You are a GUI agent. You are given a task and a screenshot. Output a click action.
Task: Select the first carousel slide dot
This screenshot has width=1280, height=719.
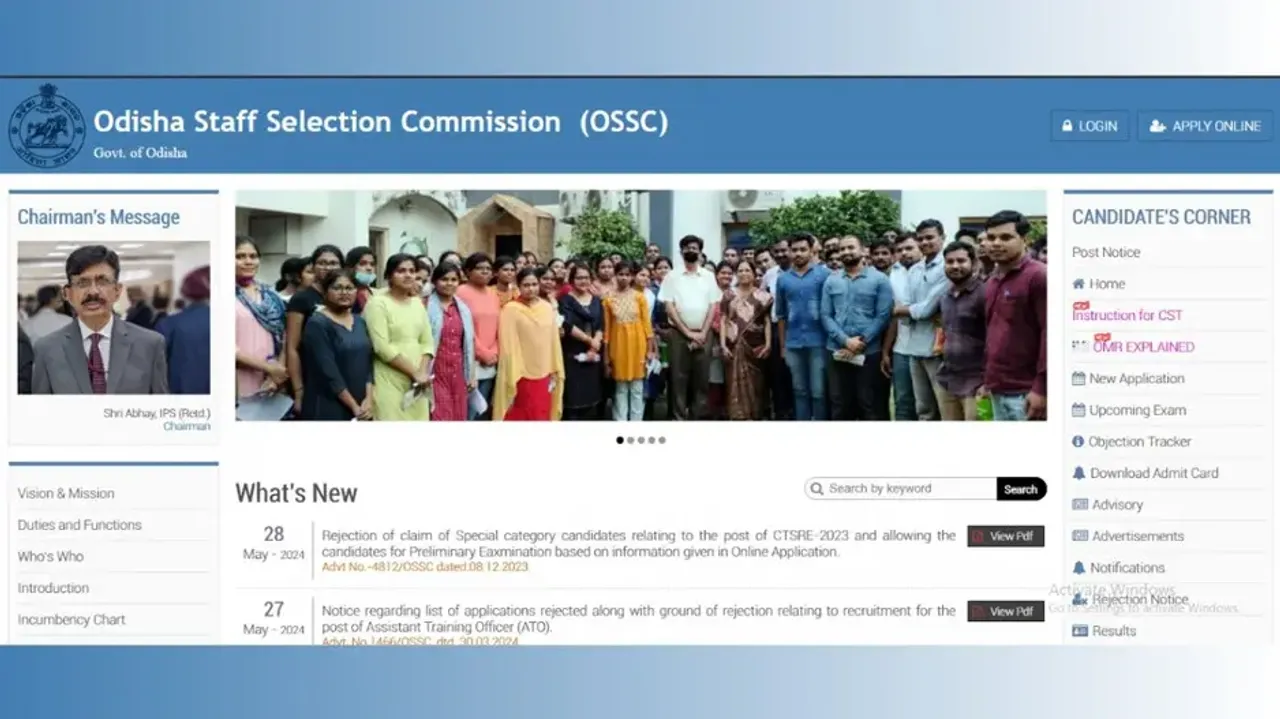pyautogui.click(x=619, y=439)
